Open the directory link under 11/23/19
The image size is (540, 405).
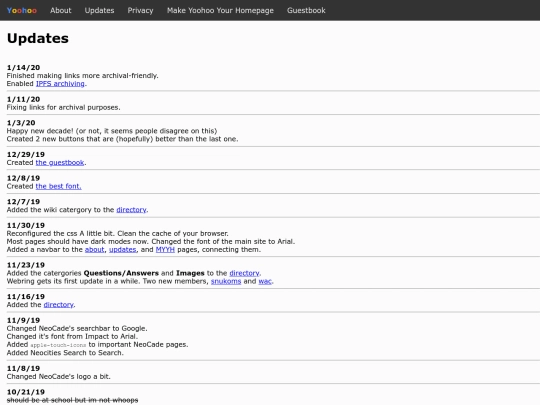(245, 273)
